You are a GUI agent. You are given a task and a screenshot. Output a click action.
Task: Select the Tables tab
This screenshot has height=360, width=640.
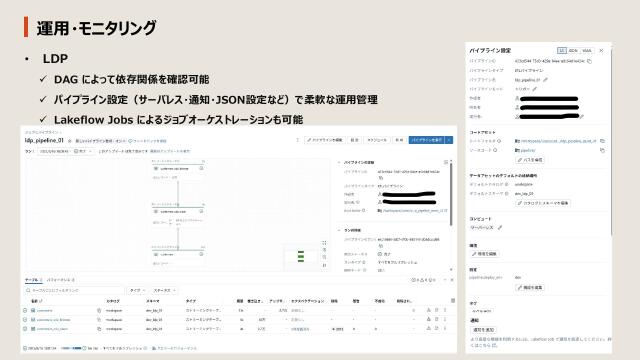33,280
